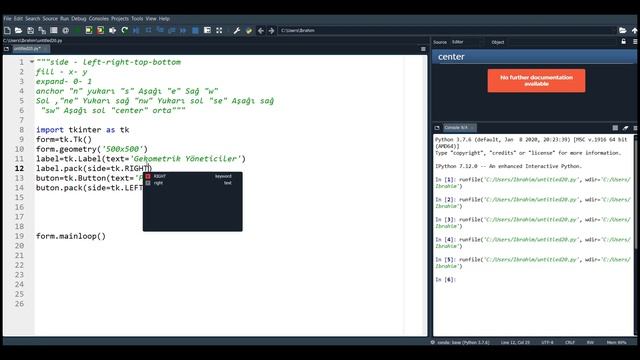Click the conda base Python 3.7.6 status entry

[460, 342]
